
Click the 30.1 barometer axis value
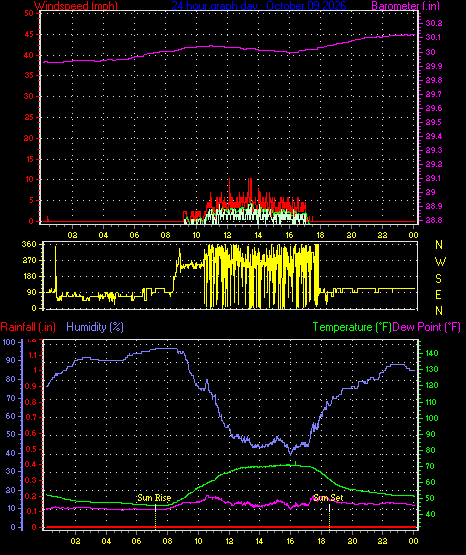(x=433, y=38)
